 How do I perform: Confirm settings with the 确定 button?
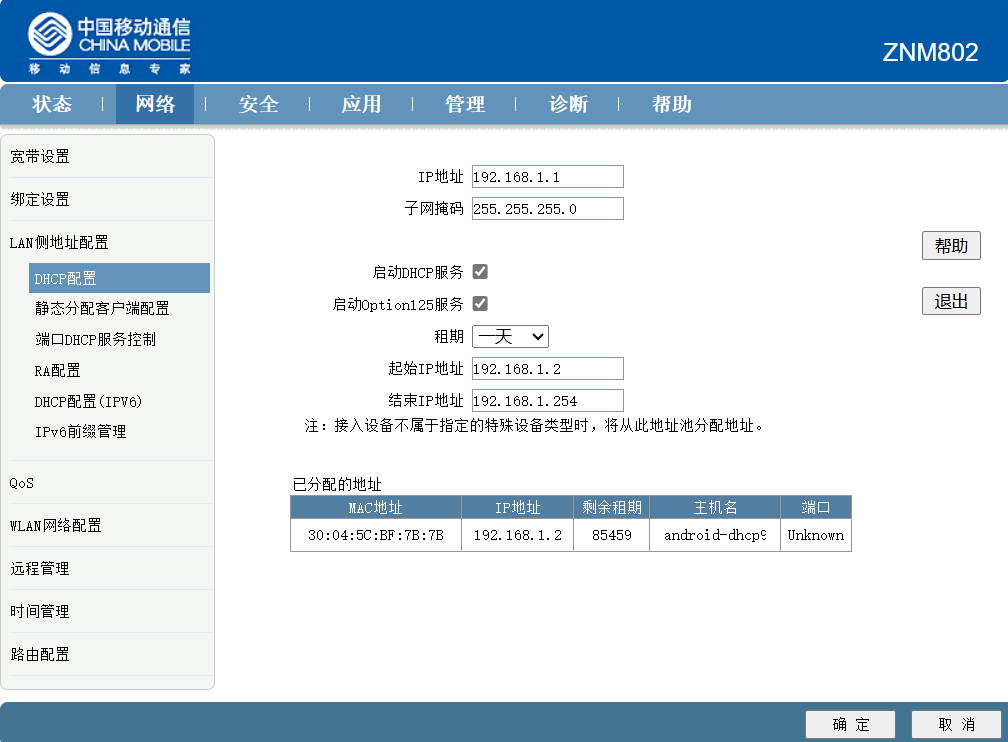click(x=850, y=724)
